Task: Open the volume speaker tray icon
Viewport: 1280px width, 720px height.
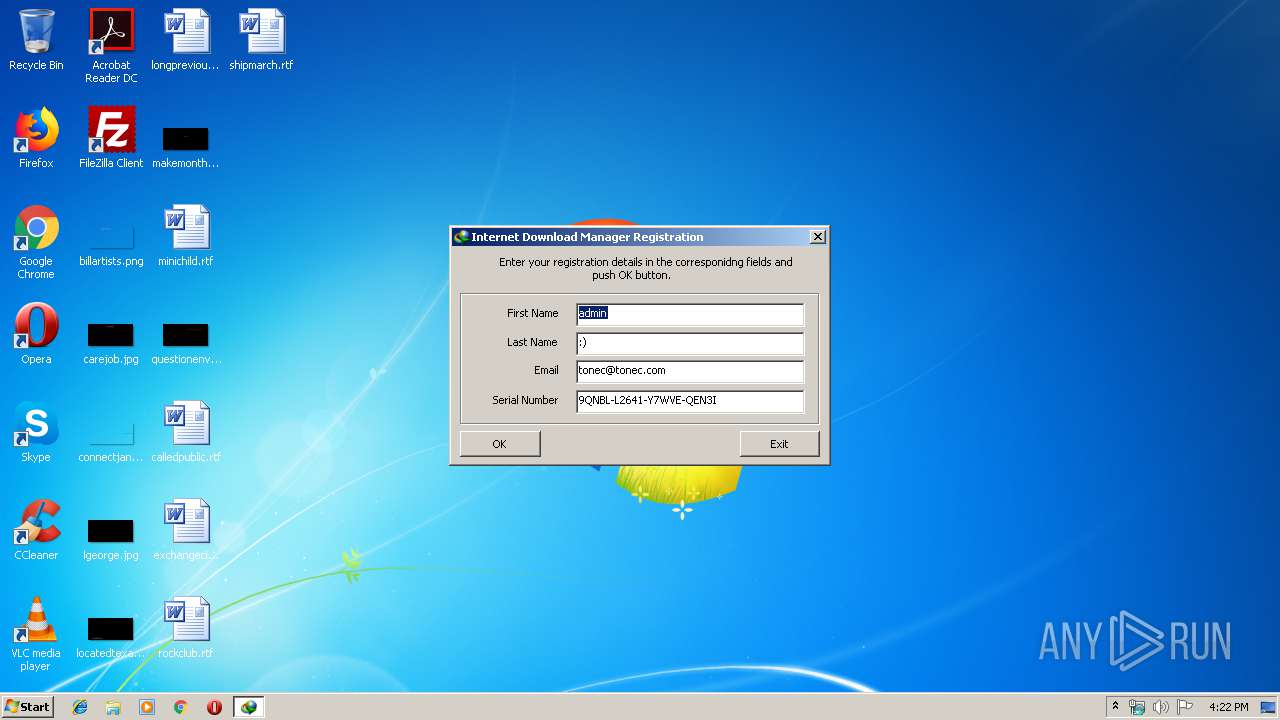Action: pos(1160,707)
